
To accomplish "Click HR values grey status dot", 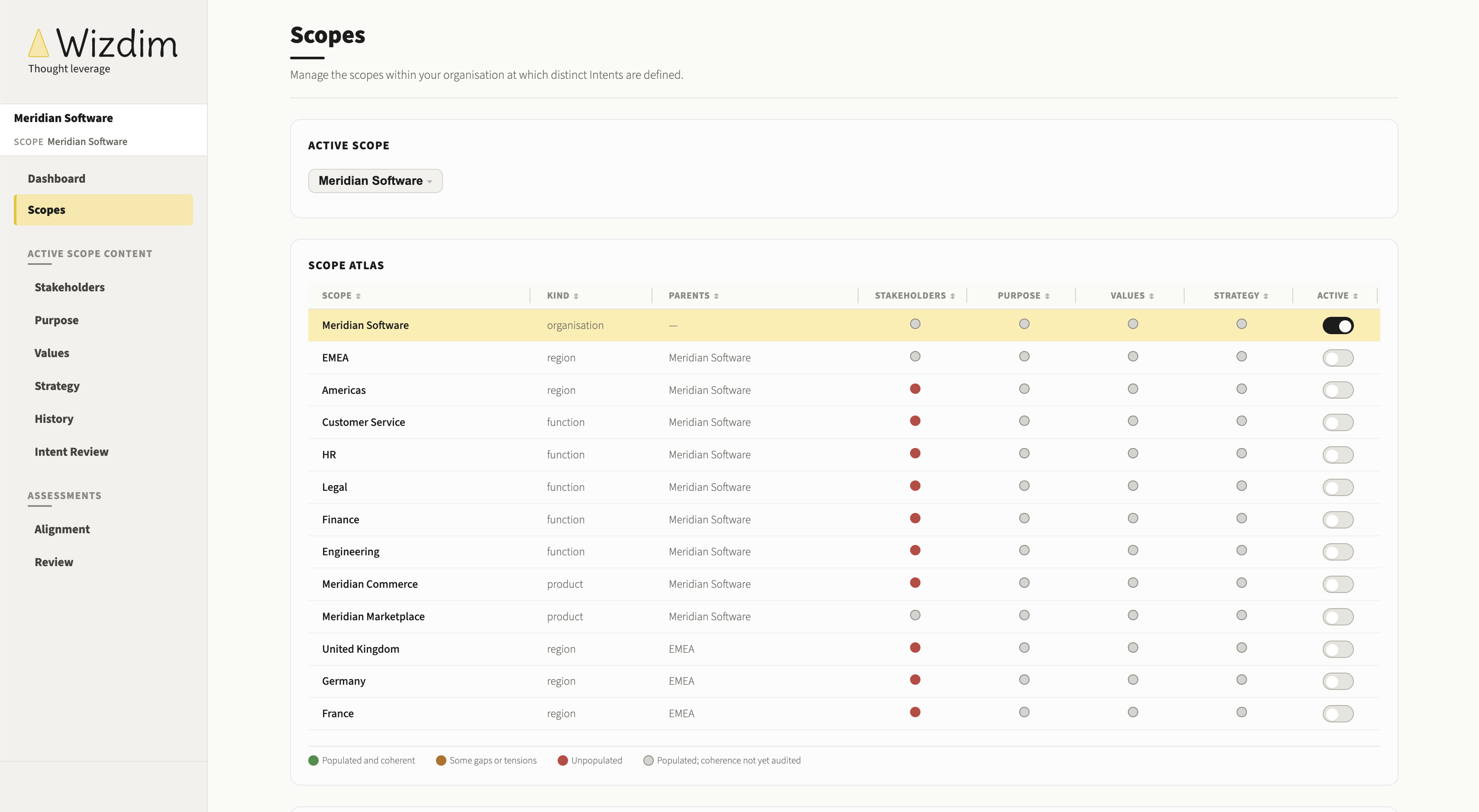I will 1133,453.
